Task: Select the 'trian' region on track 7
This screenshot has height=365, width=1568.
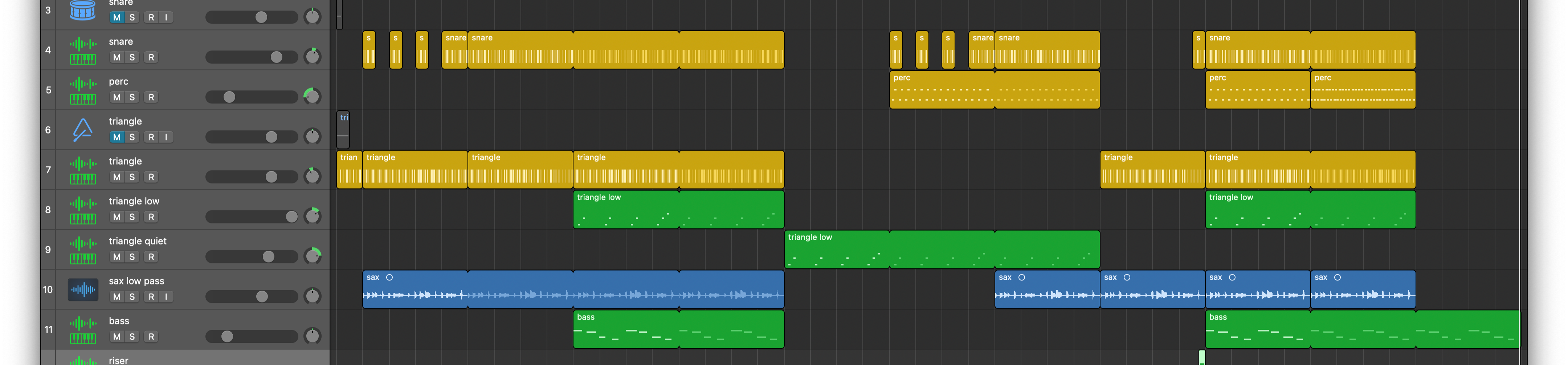Action: 350,169
